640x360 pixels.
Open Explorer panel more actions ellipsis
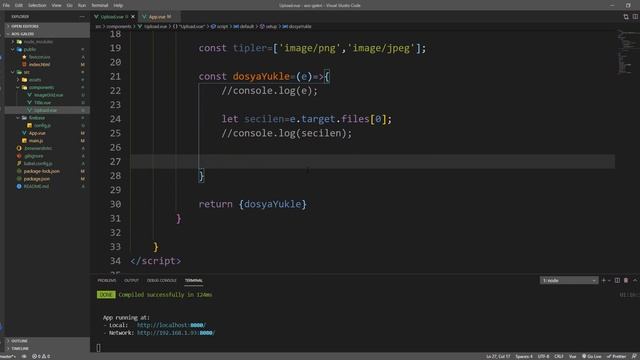pos(82,17)
